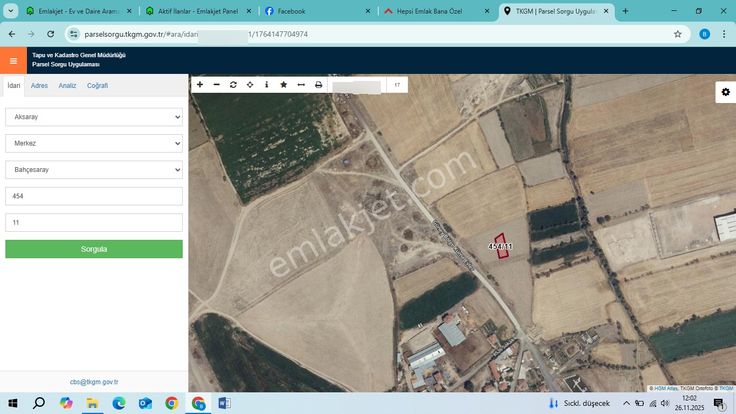Open a new browser tab
This screenshot has height=414, width=736.
(625, 11)
